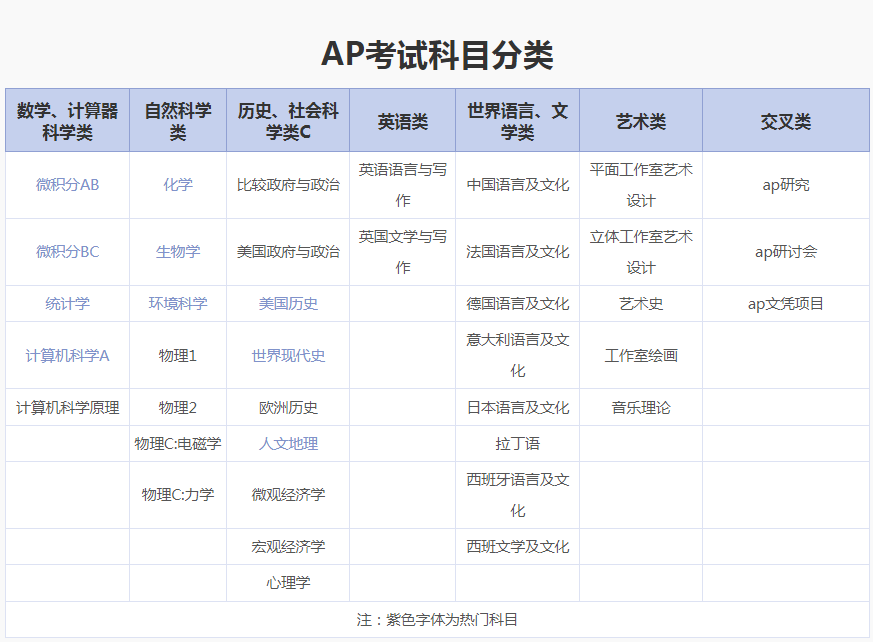Open the 美国历史 link
Viewport: 873px width, 642px height.
(x=288, y=303)
